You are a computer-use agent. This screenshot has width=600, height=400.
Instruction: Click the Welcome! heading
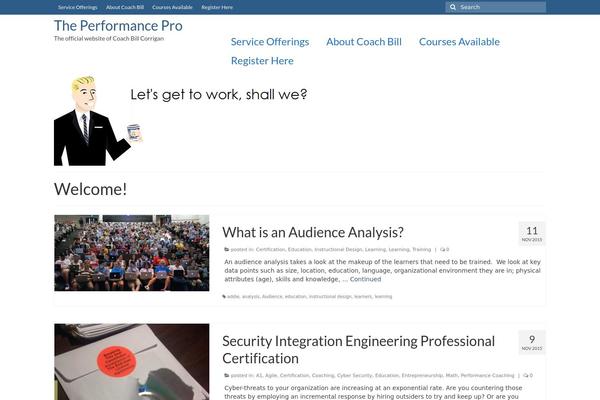click(x=90, y=189)
